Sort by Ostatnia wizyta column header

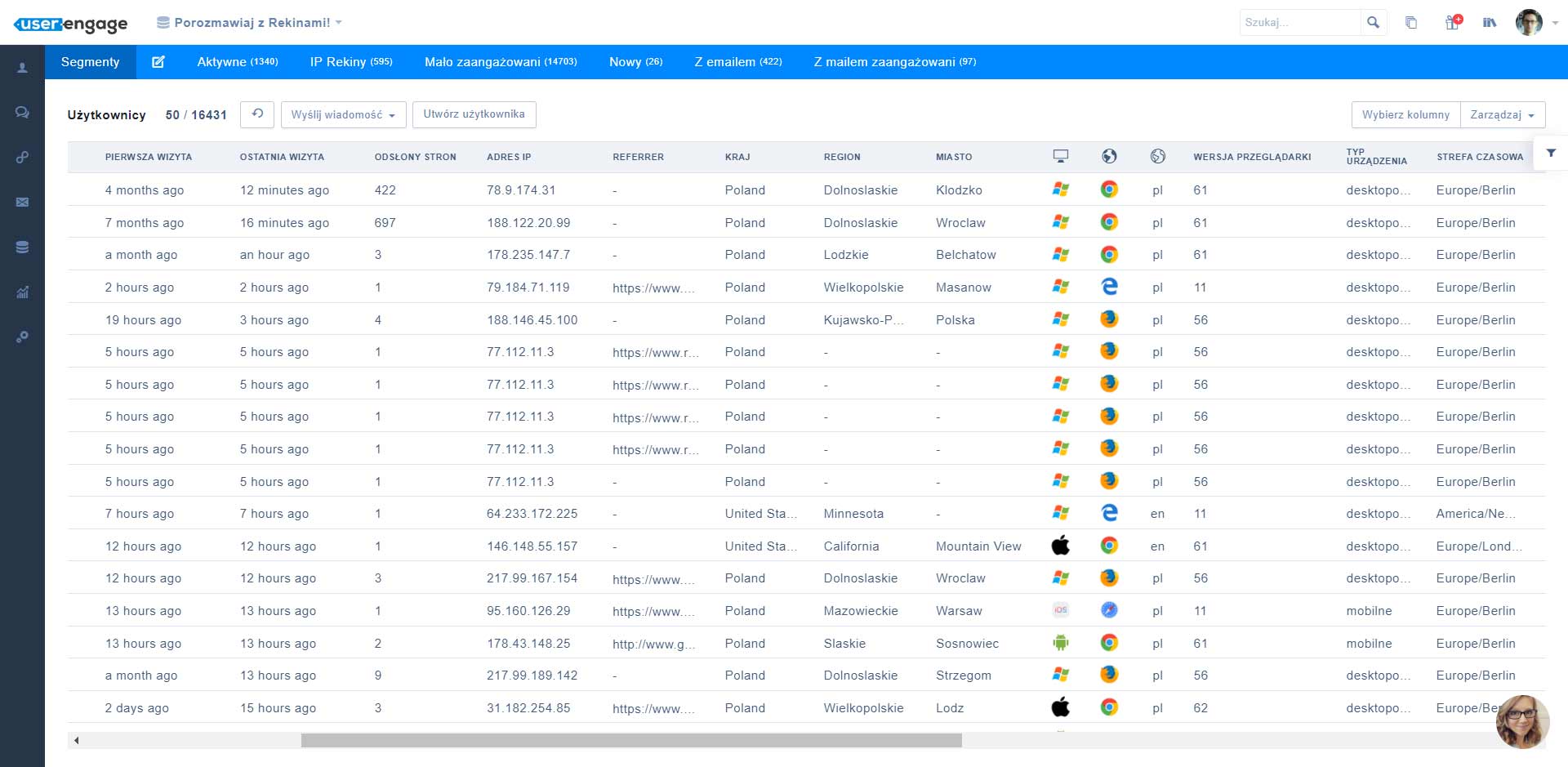coord(282,157)
